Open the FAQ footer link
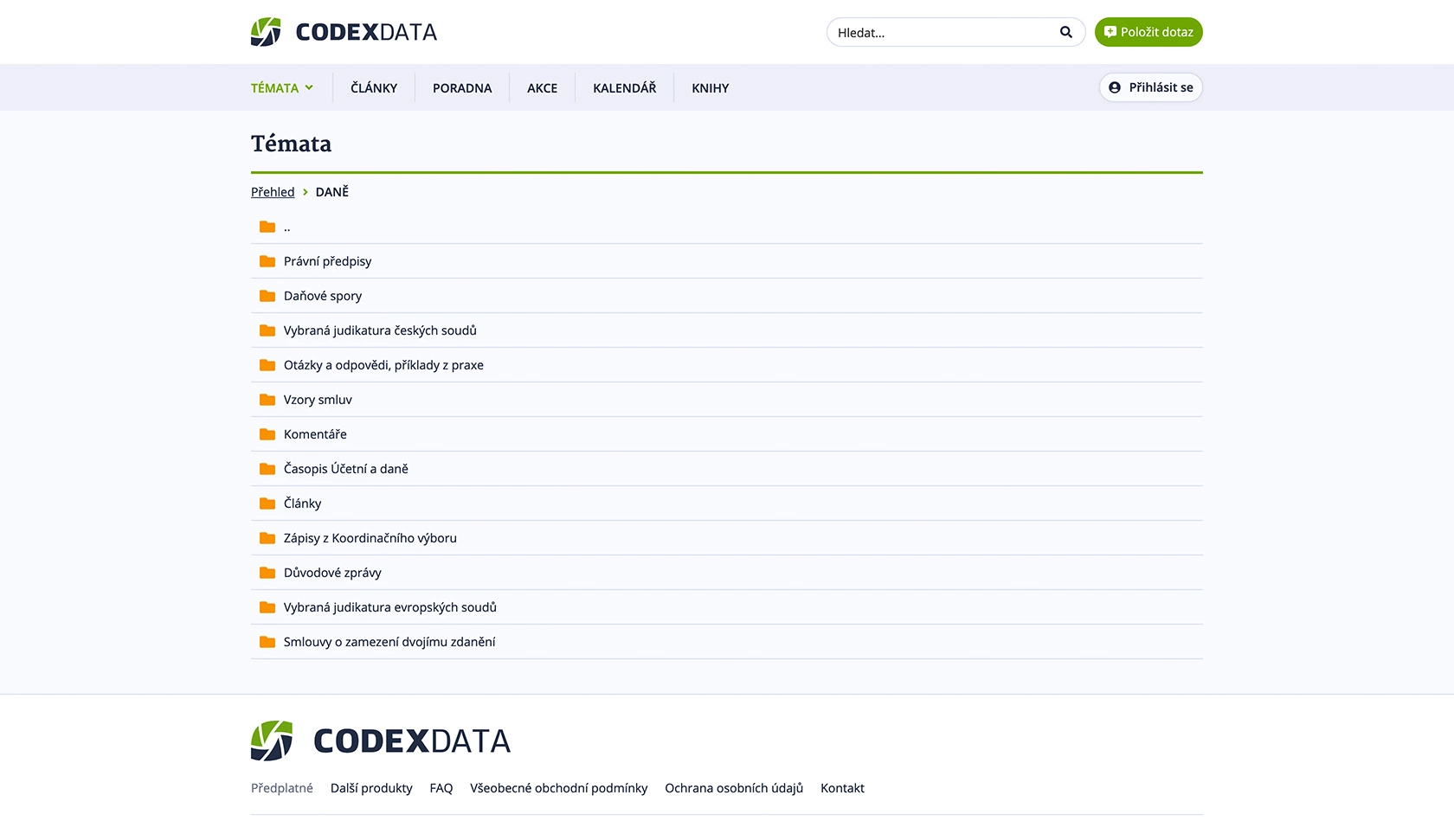Viewport: 1454px width, 840px height. (x=441, y=788)
